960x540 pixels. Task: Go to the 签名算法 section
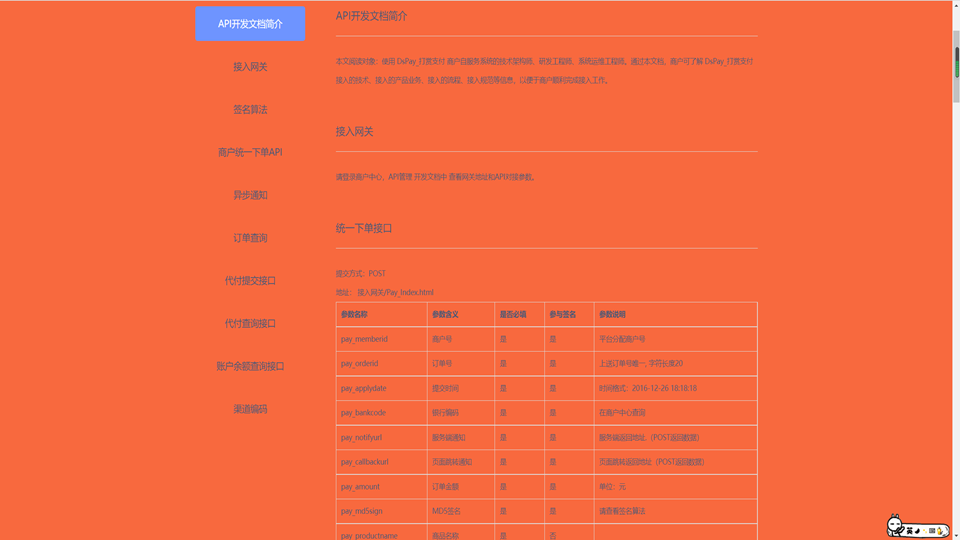coord(250,110)
